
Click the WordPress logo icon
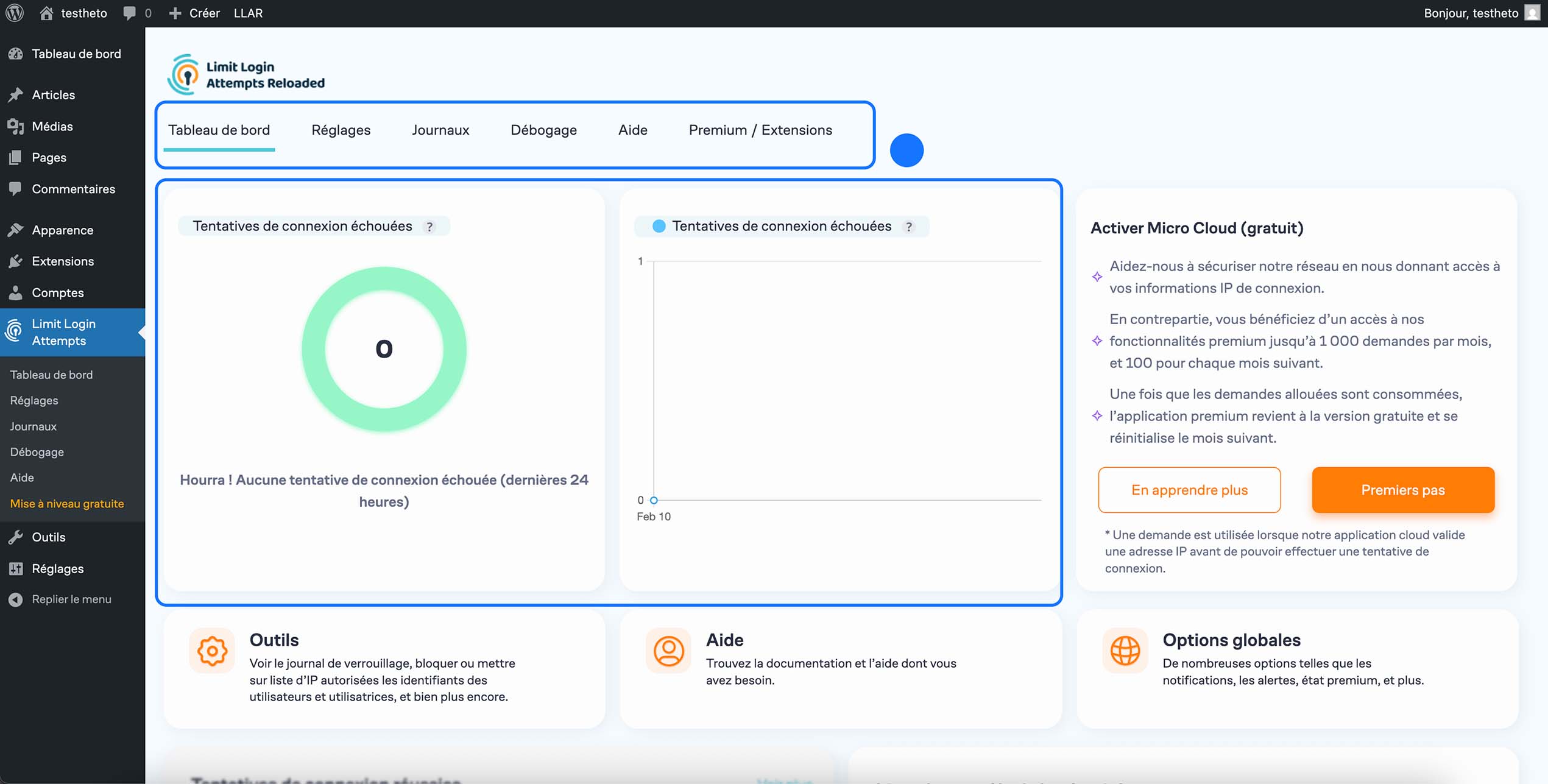point(14,13)
